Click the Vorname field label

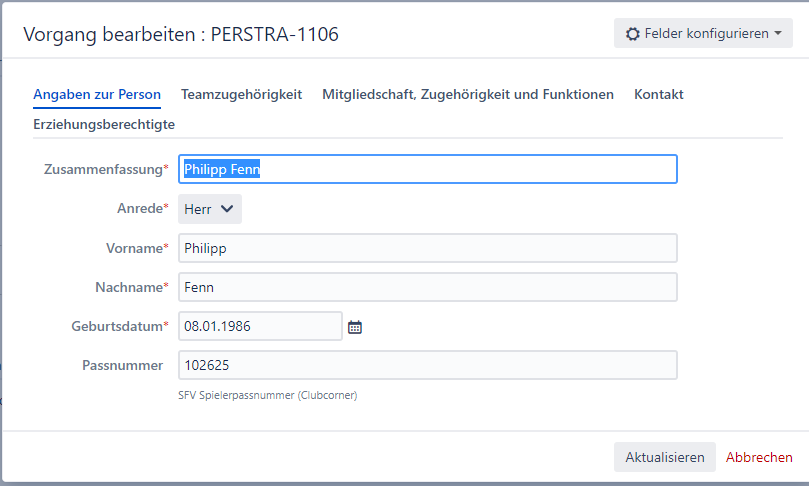[134, 248]
